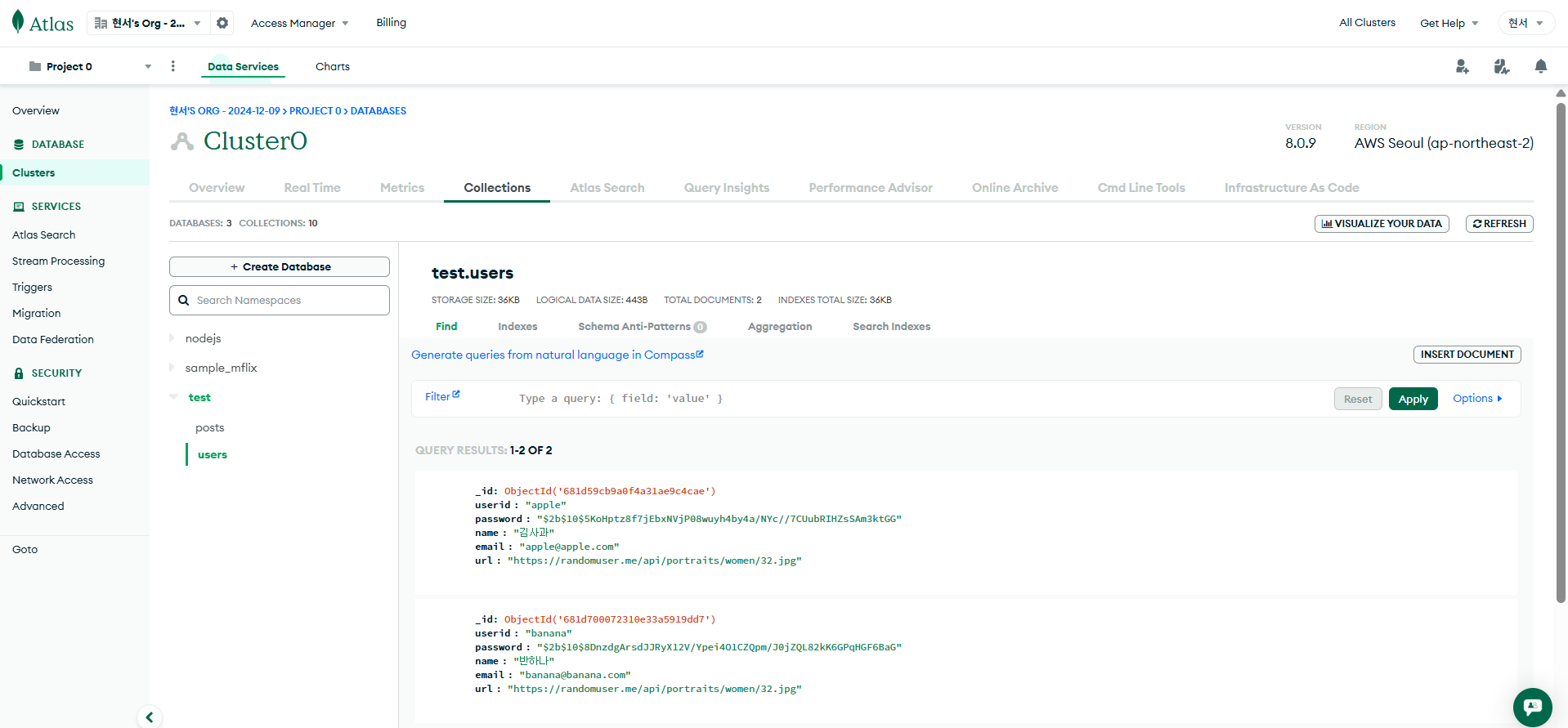Viewport: 1568px width, 728px height.
Task: Open the Online Archive tab
Action: pyautogui.click(x=1015, y=188)
